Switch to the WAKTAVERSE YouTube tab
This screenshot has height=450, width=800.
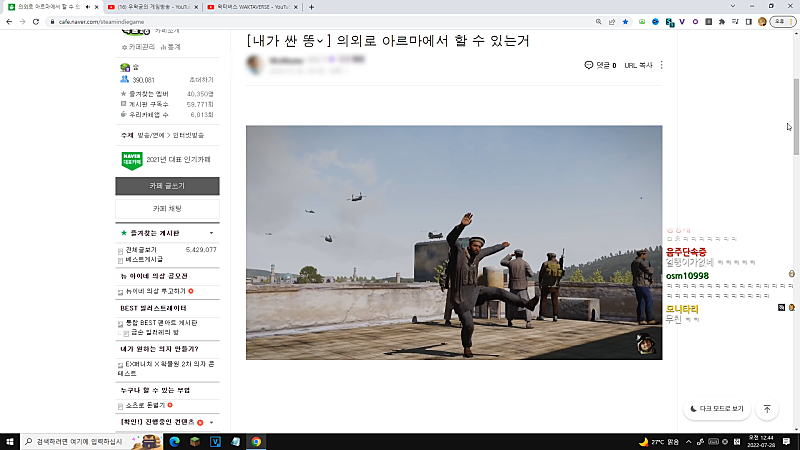click(x=253, y=7)
